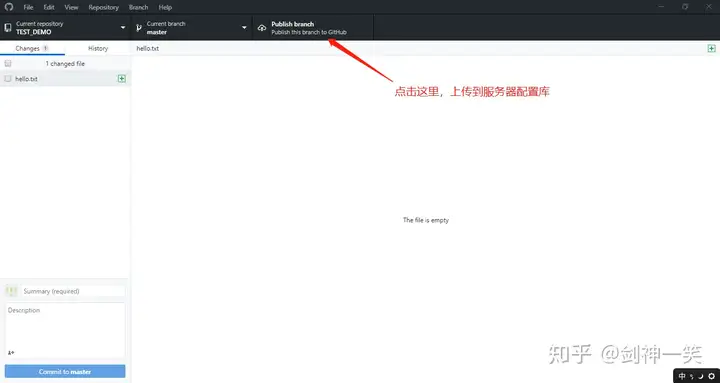Open the Repository menu
Screen dimensions: 720x383
pyautogui.click(x=103, y=7)
